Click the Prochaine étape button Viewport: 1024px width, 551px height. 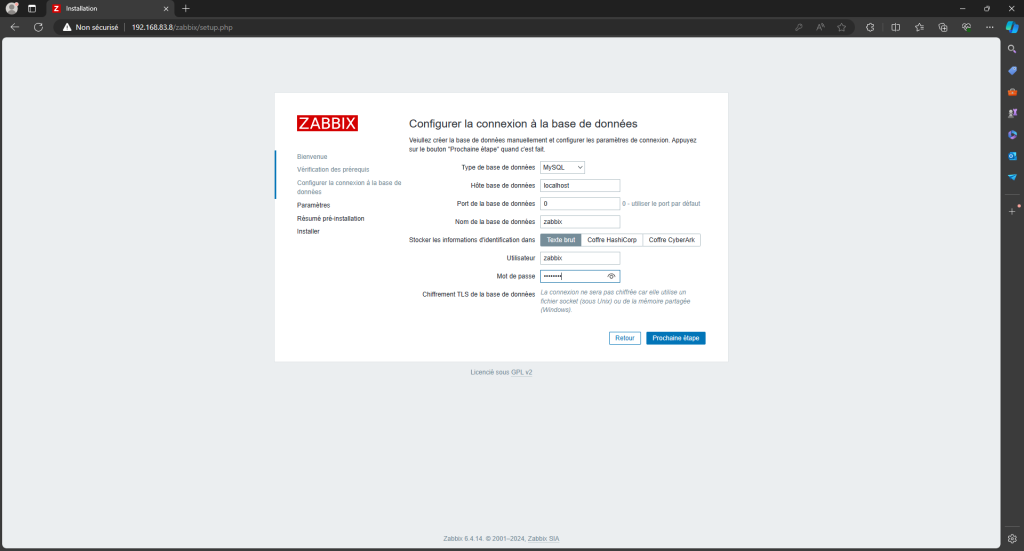[675, 338]
